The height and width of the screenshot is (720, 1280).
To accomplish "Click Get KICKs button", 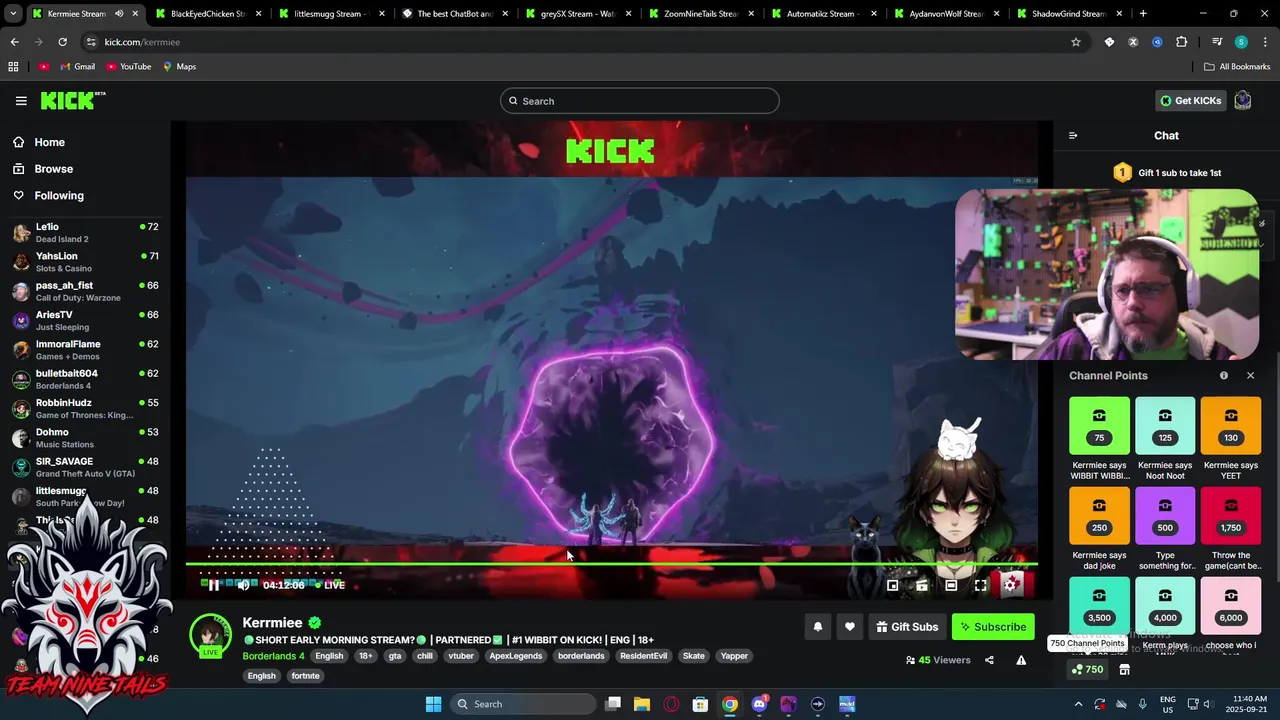I will 1190,100.
